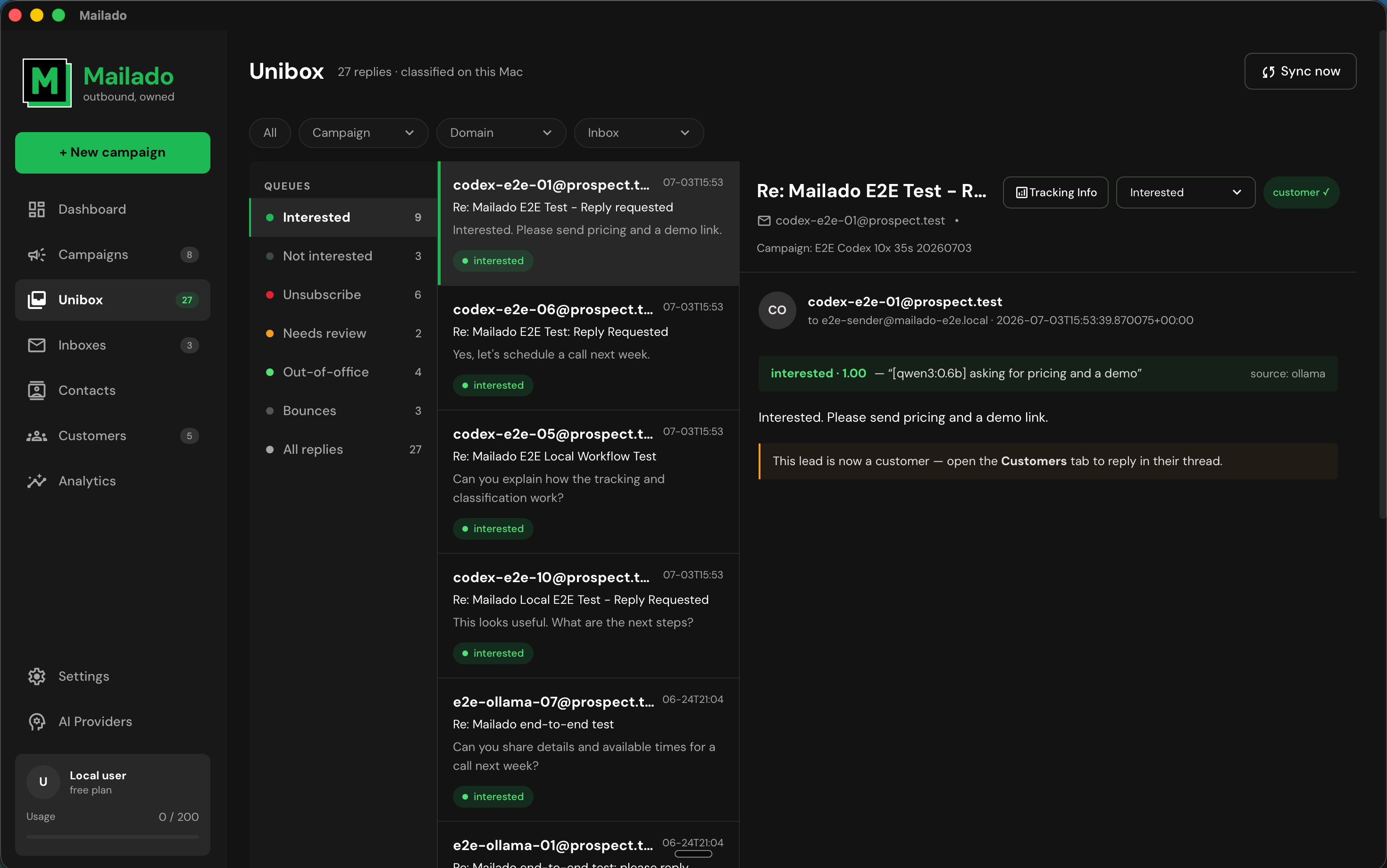Click the envelope icon beside codex-e2e-01@prospect.test
Screen dimensions: 1387x868
pyautogui.click(x=763, y=221)
